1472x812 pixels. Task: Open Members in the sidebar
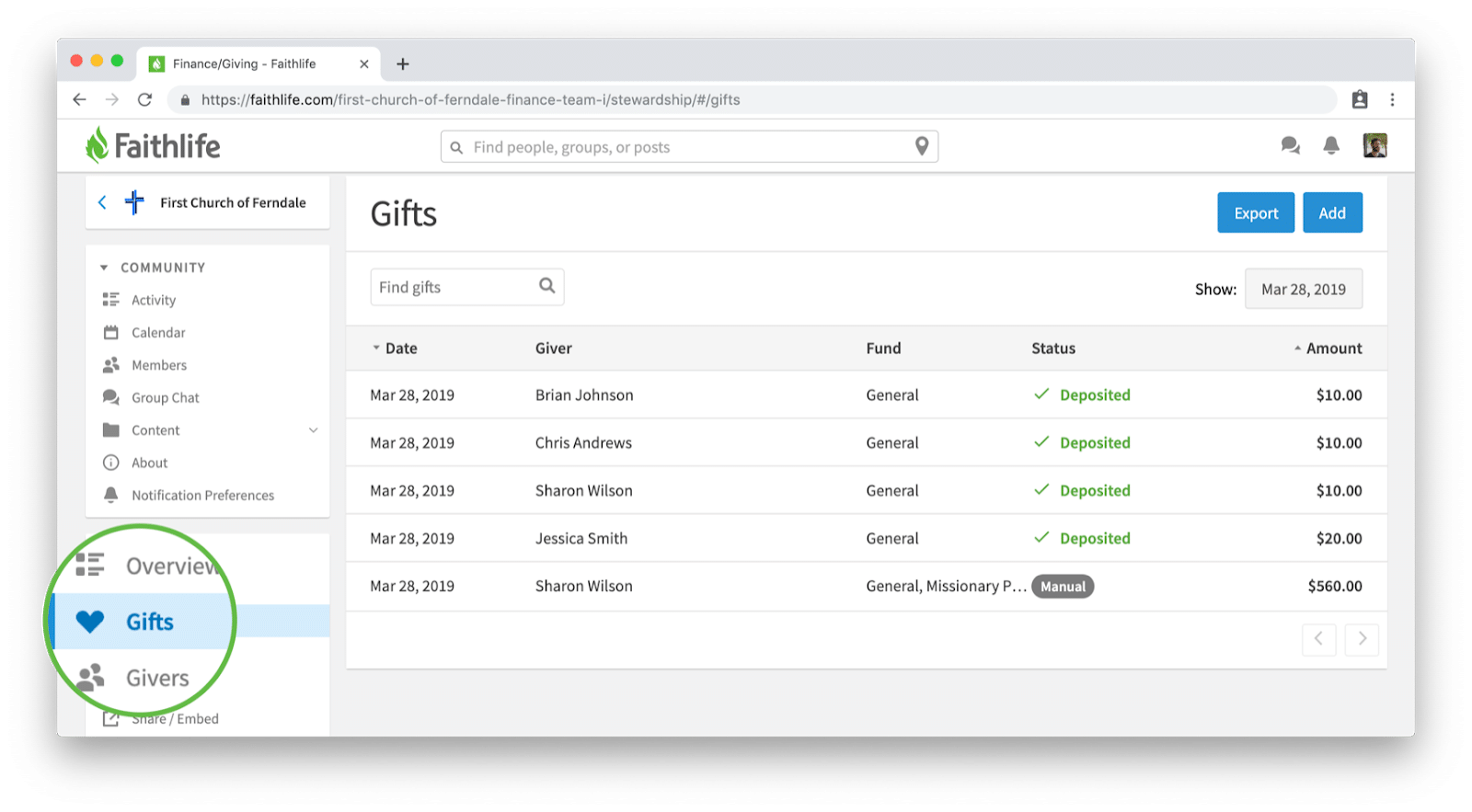[159, 365]
